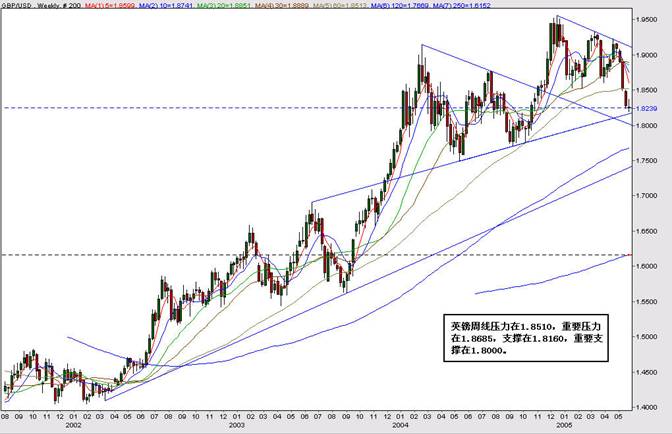
Task: Click the 1.6000 price axis label
Action: pos(647,266)
